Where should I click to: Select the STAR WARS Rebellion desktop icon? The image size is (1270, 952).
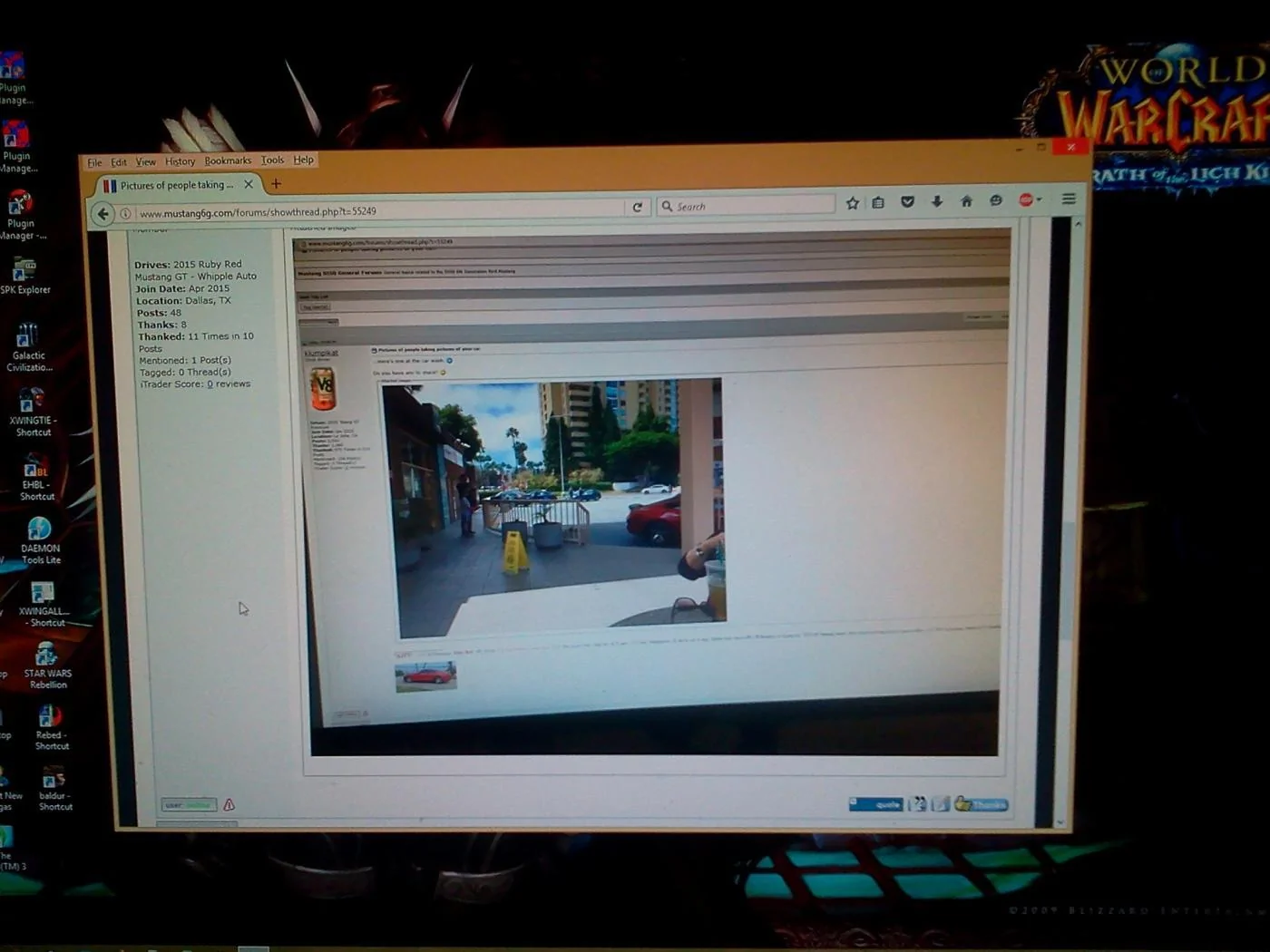pos(46,666)
